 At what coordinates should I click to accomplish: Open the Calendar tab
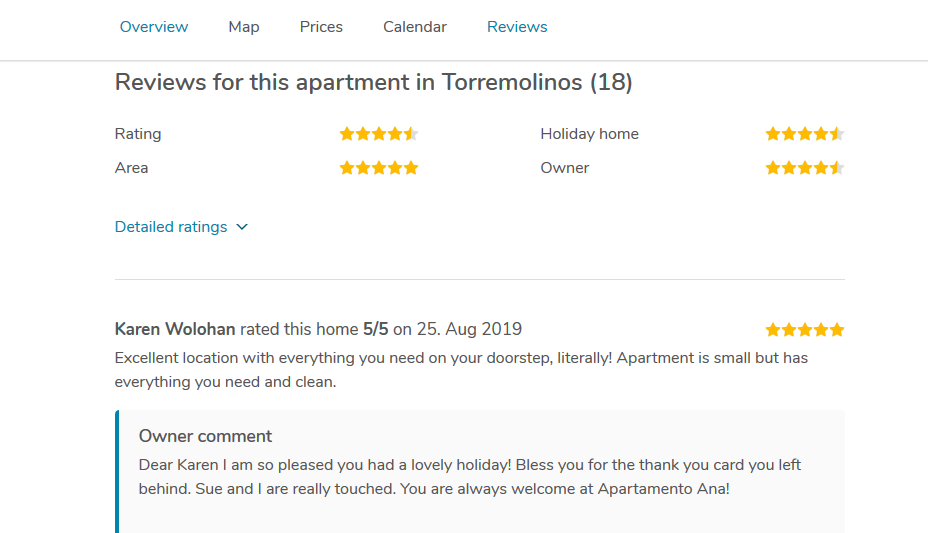[415, 27]
